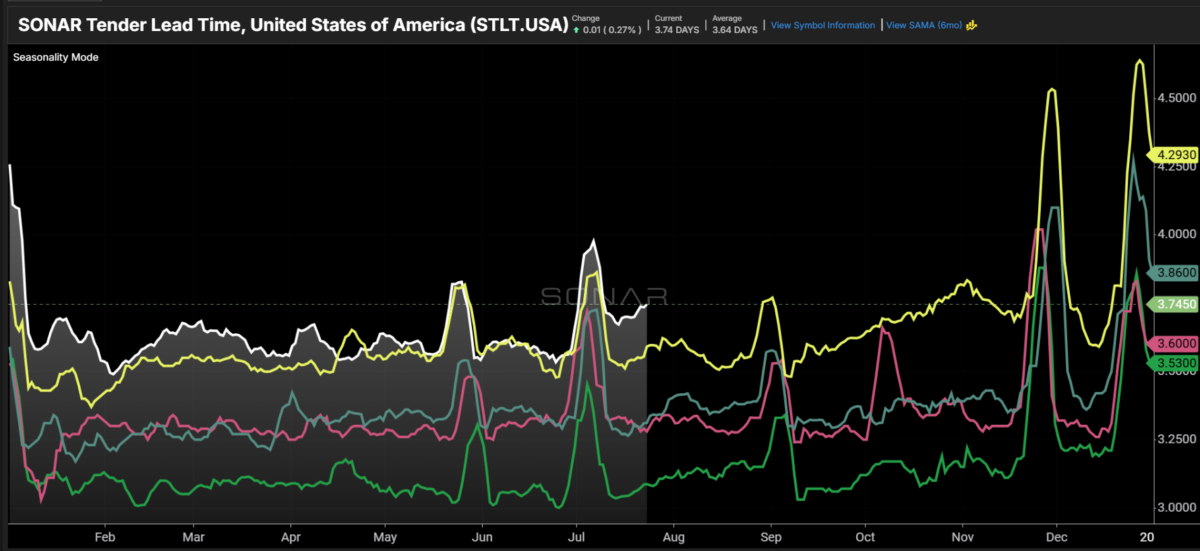Viewport: 1200px width, 551px height.
Task: Click the yellow SAMA chart icon
Action: pyautogui.click(x=971, y=25)
